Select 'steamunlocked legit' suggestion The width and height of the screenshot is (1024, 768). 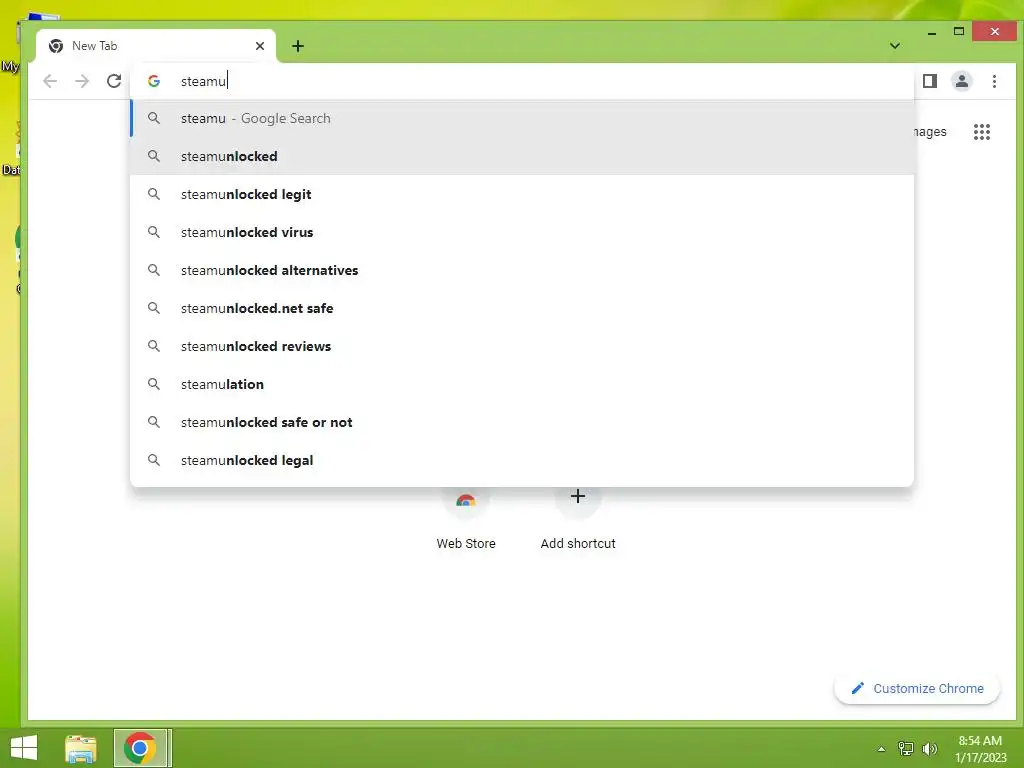point(522,194)
